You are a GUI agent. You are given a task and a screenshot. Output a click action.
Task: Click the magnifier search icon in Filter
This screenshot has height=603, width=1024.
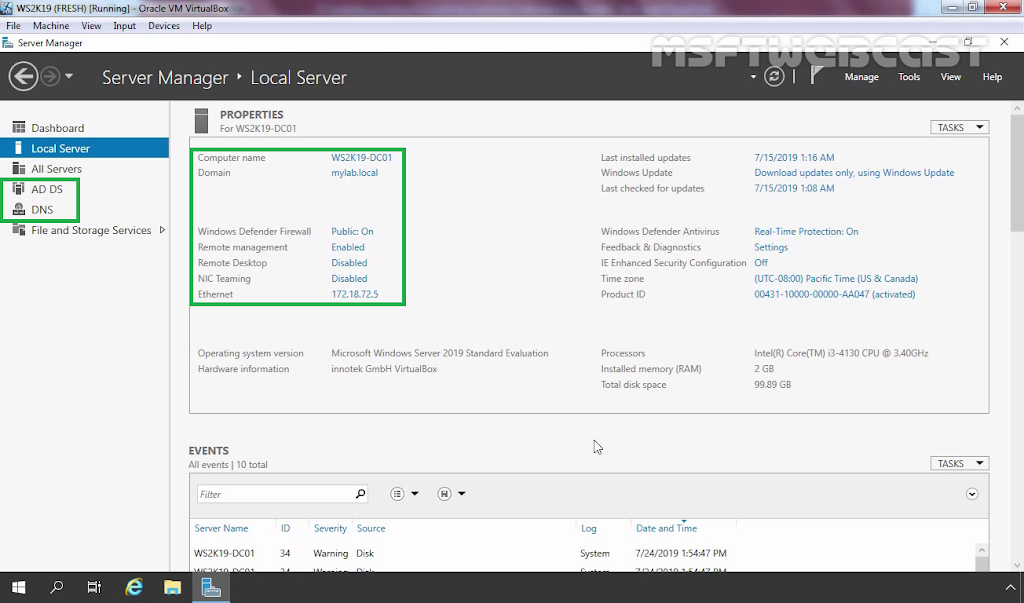pyautogui.click(x=360, y=494)
